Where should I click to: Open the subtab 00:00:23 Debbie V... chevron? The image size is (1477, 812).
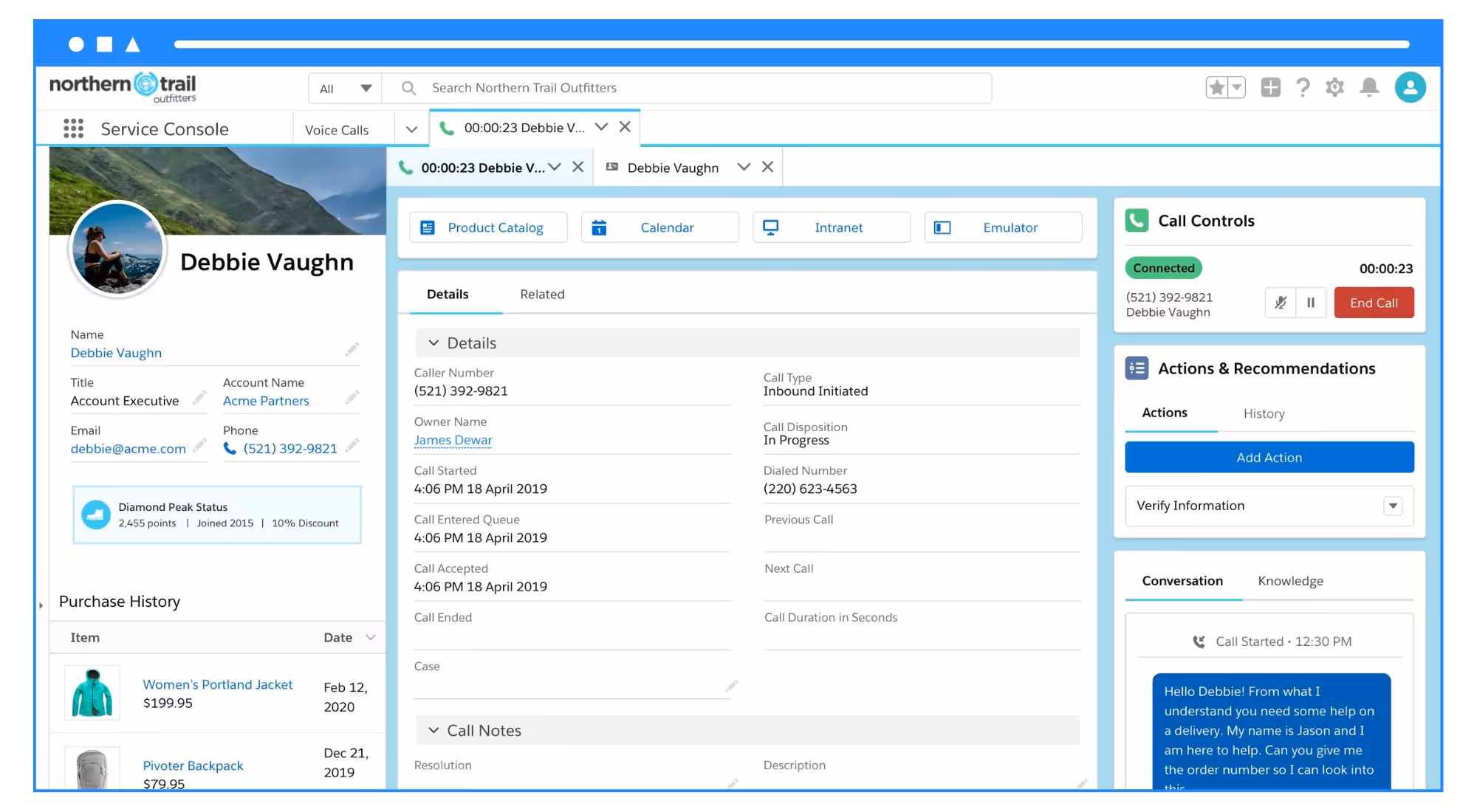(555, 168)
